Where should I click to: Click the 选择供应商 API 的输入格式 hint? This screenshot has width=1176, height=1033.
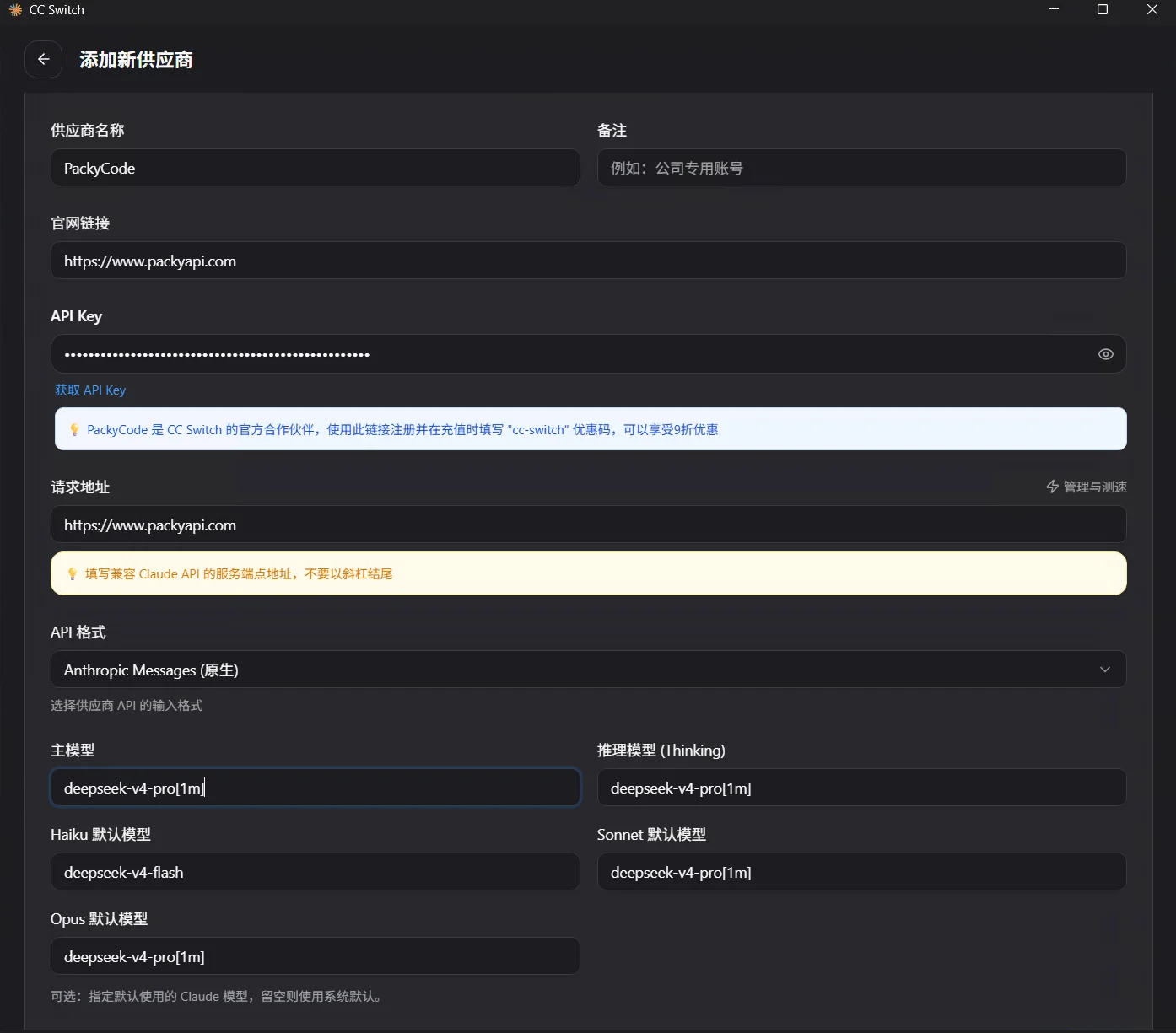click(127, 706)
